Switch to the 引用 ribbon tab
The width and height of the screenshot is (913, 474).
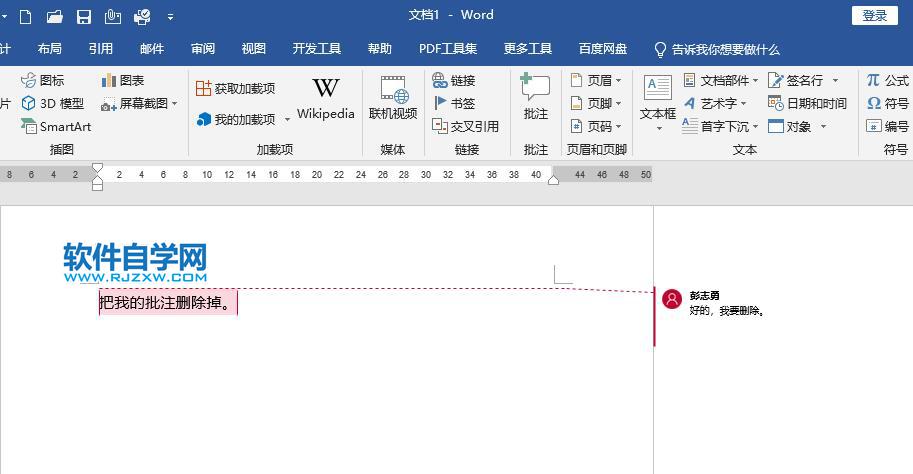tap(101, 49)
